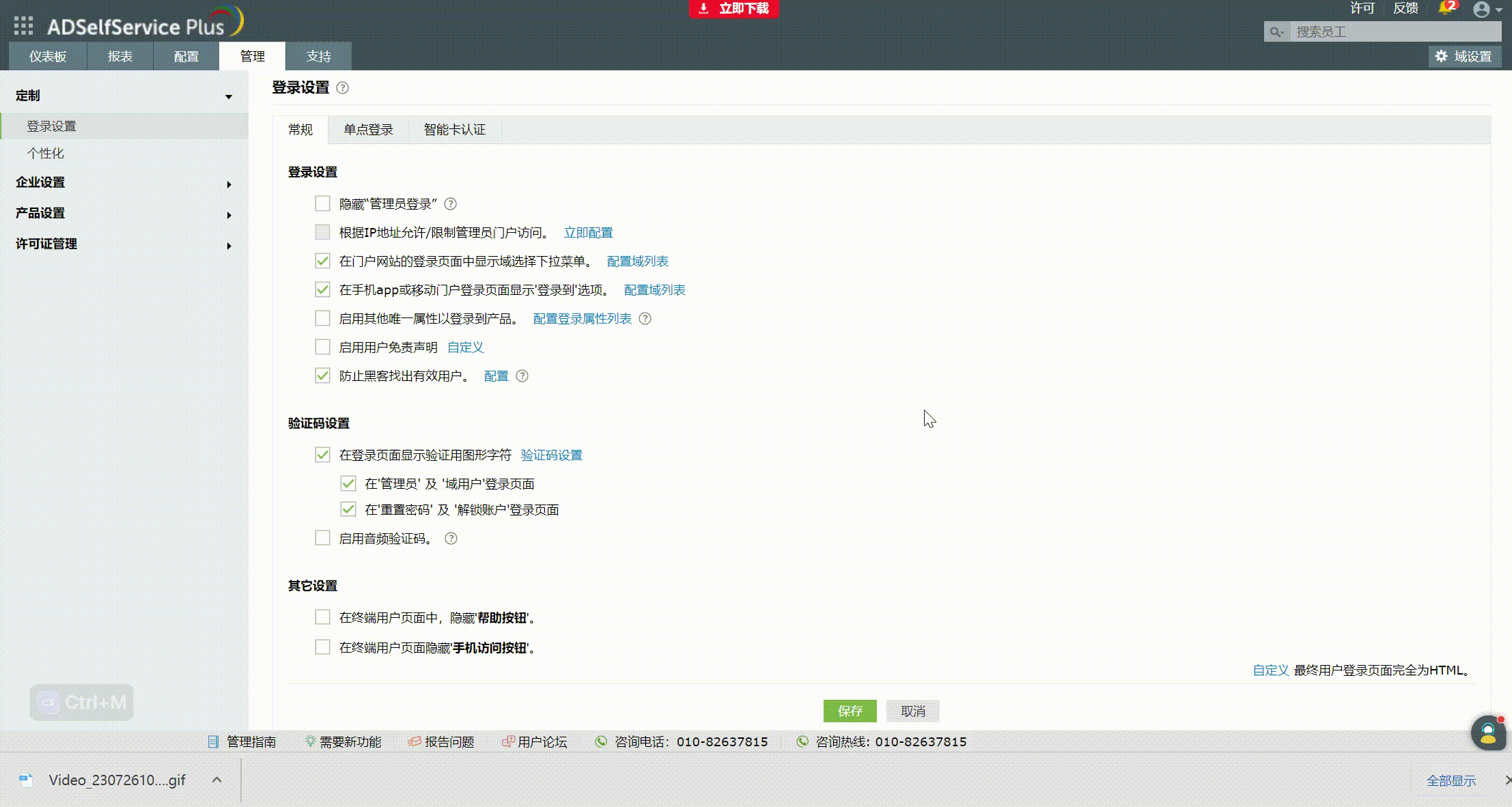Image resolution: width=1512 pixels, height=807 pixels.
Task: Click the 用户论坛 icon
Action: click(x=508, y=741)
